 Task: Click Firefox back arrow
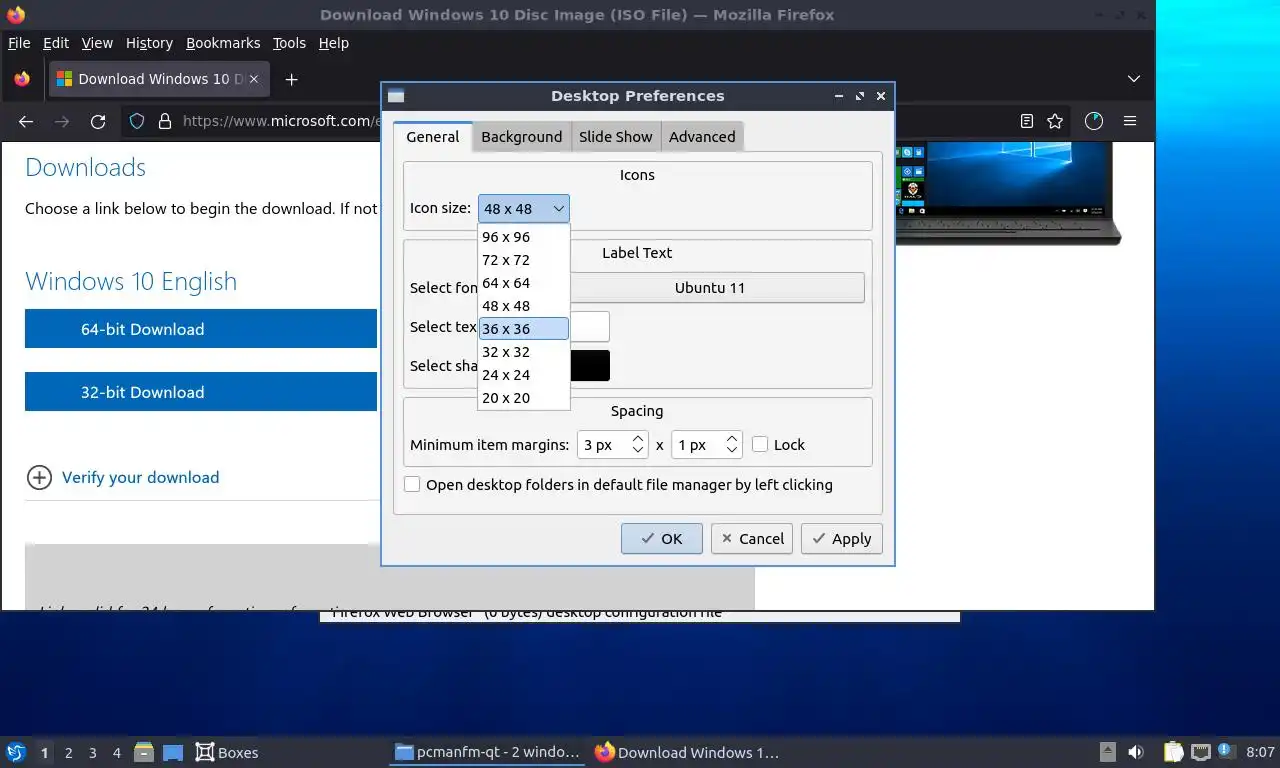pos(26,121)
